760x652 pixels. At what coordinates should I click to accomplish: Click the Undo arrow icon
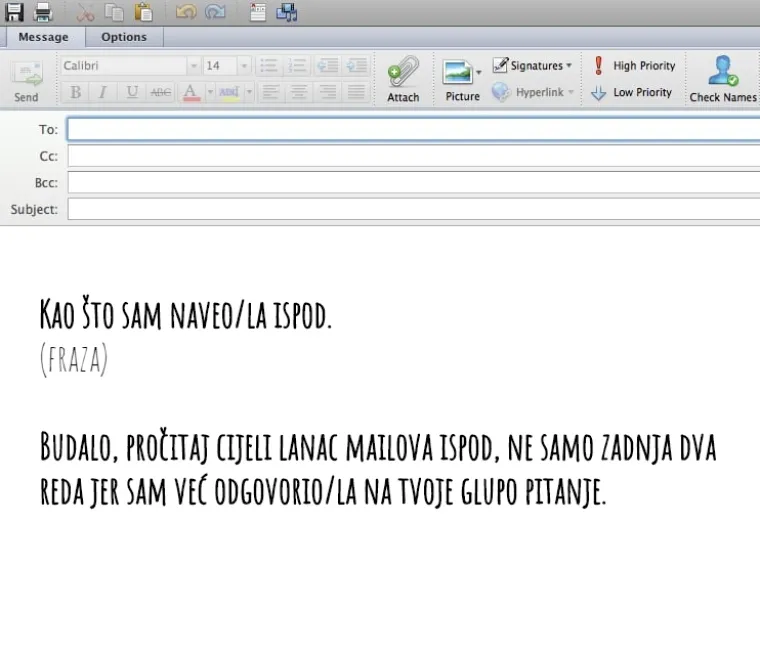tap(186, 12)
